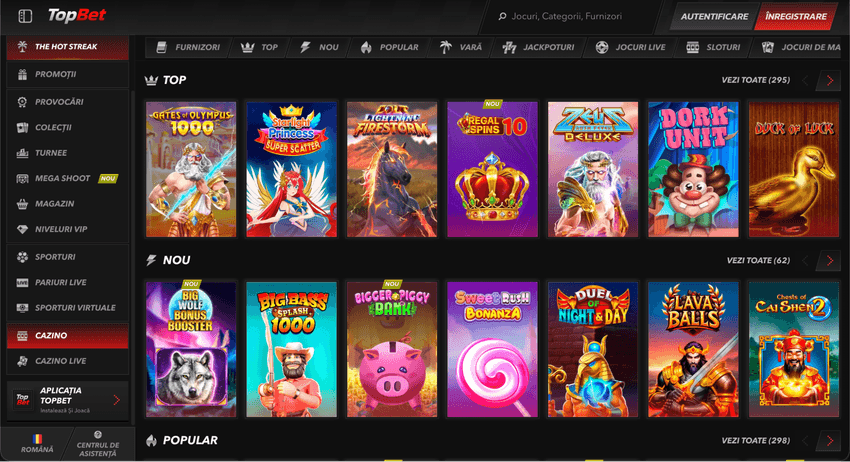The image size is (850, 462).
Task: Click the help center question icon
Action: 98,434
